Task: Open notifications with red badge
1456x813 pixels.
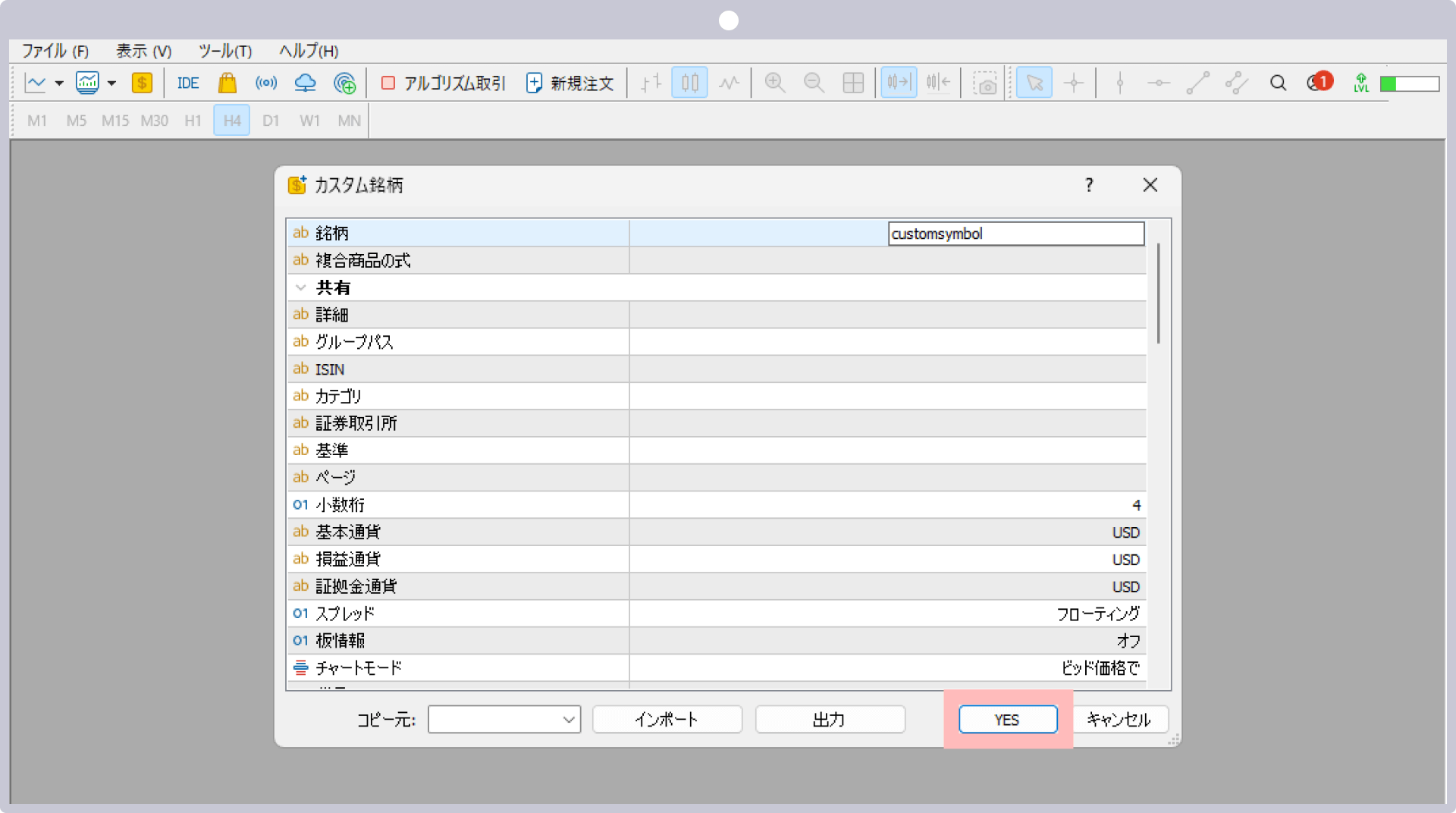Action: [x=1319, y=82]
